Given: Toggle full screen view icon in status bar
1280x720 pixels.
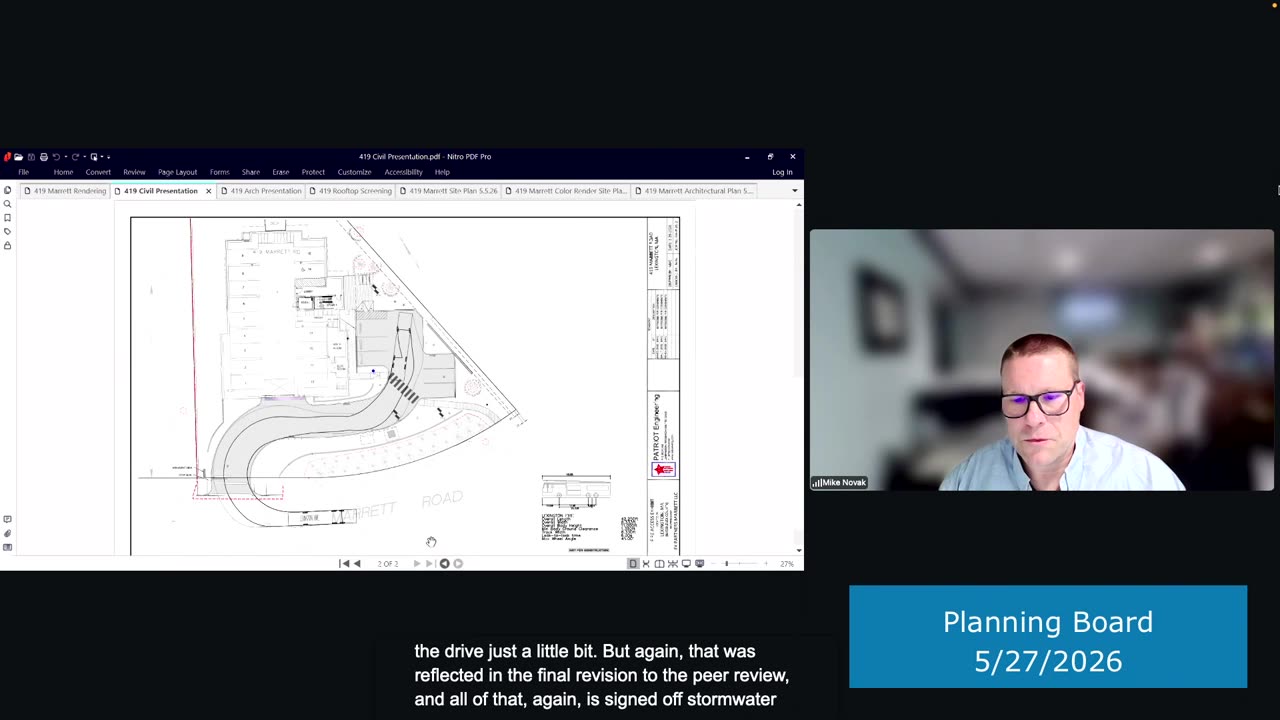Looking at the screenshot, I should [686, 564].
